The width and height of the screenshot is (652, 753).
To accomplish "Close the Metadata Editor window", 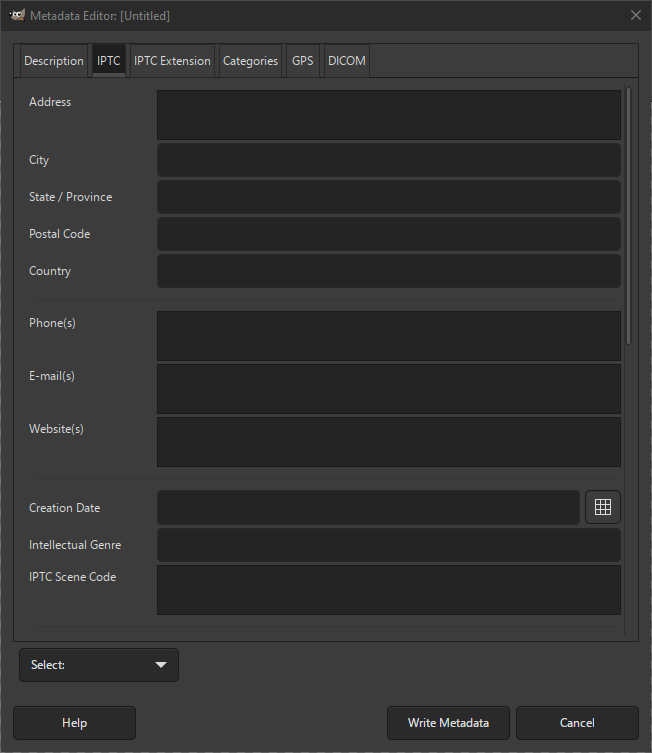I will pos(635,15).
